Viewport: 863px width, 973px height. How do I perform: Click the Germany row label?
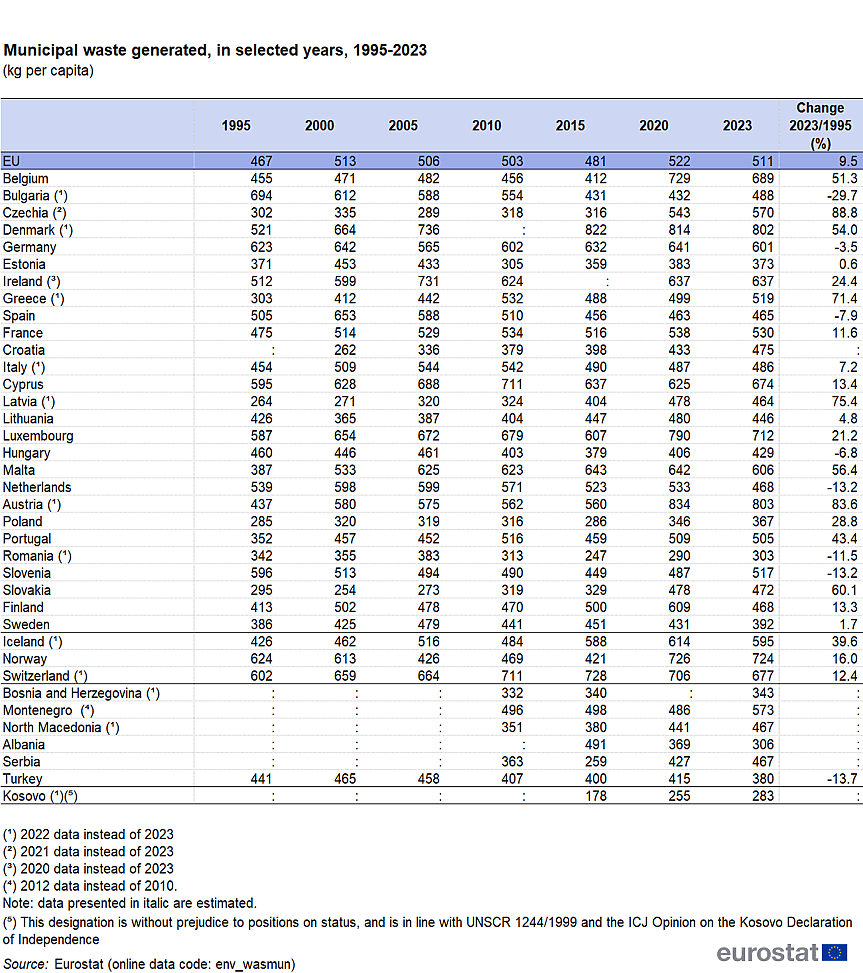(x=30, y=247)
